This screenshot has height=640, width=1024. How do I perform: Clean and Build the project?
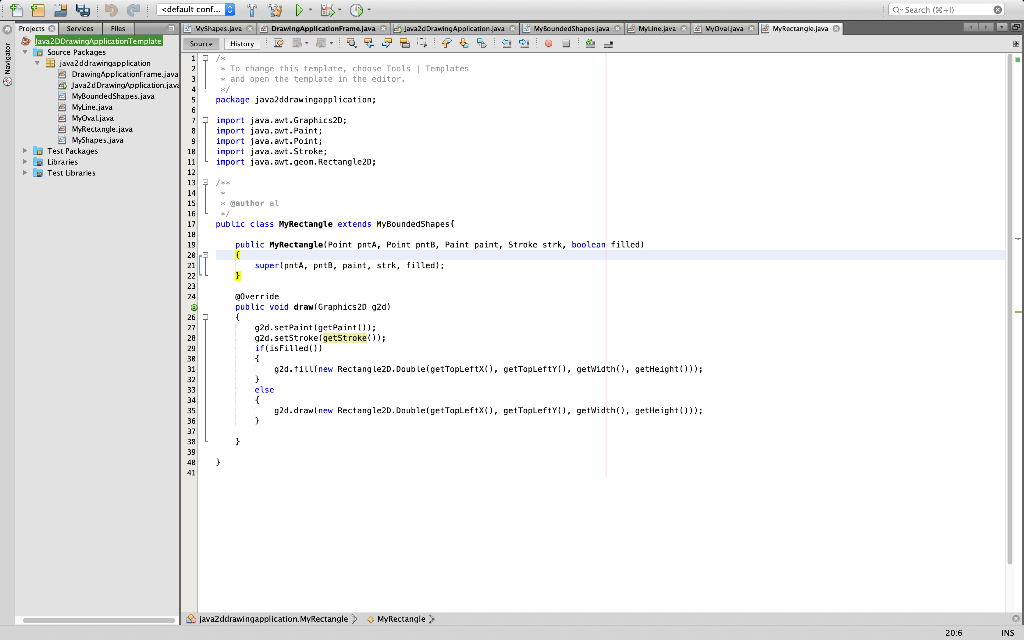[275, 9]
